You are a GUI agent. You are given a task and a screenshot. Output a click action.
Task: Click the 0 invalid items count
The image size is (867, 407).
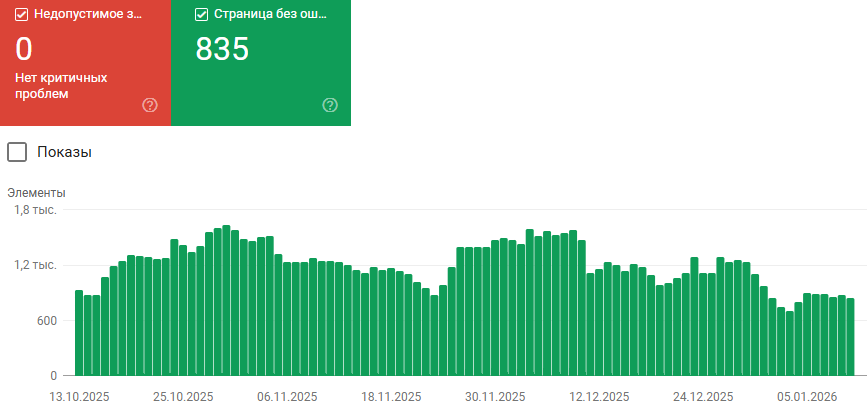coord(24,49)
